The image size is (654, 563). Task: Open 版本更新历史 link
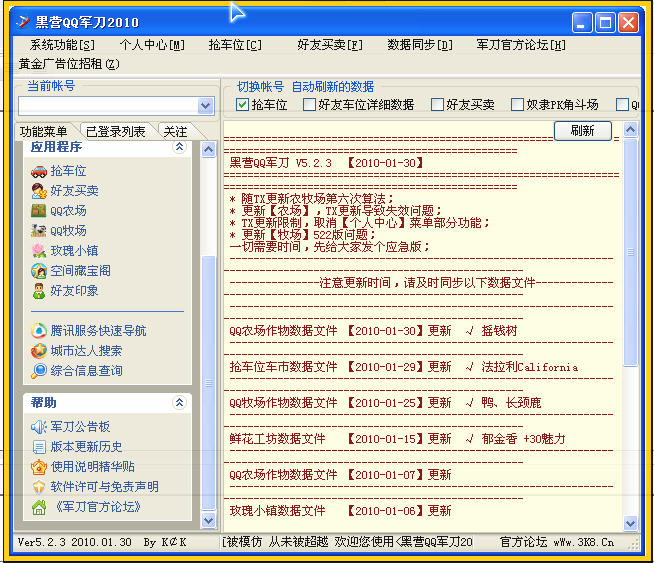(86, 447)
